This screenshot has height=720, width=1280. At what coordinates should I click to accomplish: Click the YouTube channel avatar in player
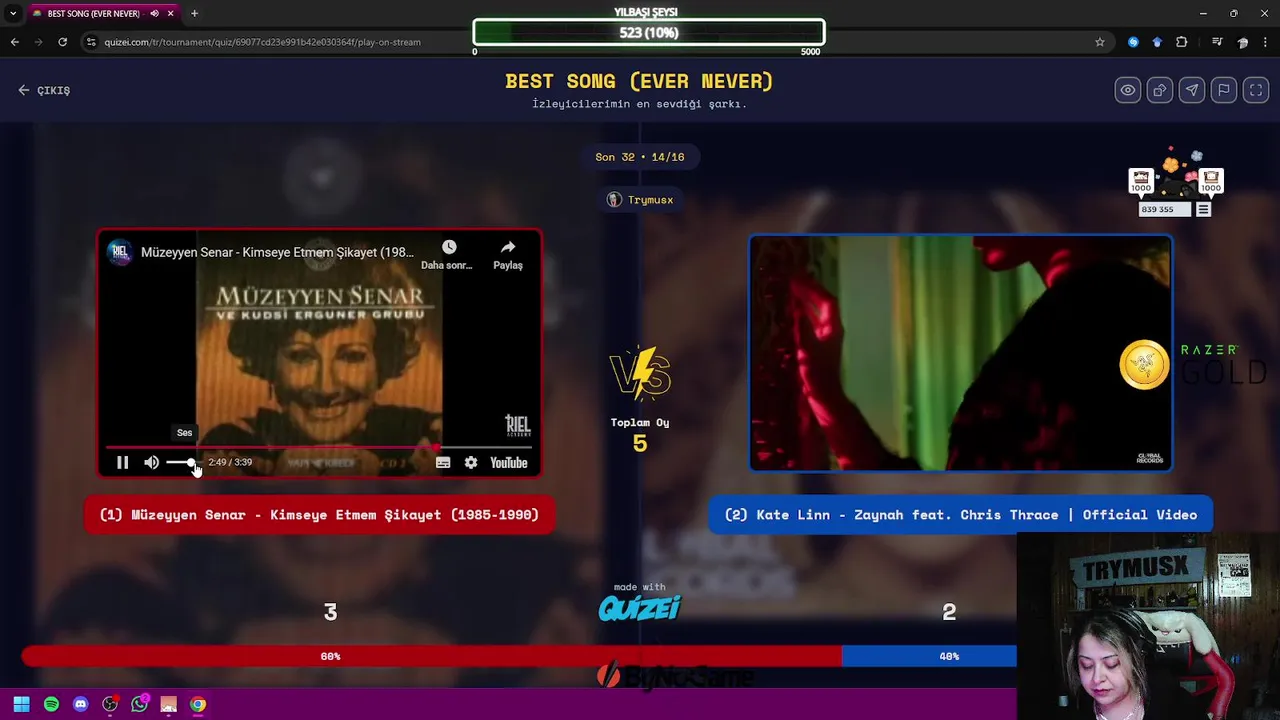coord(120,252)
